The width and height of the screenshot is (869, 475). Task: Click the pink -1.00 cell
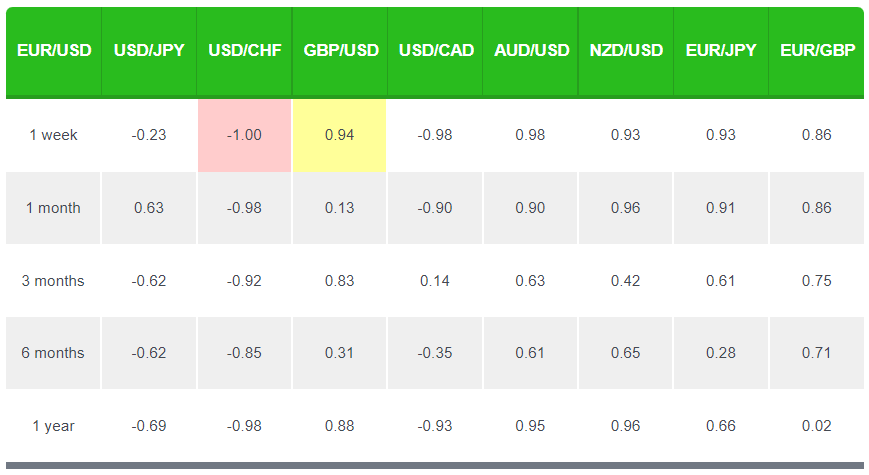tap(245, 135)
